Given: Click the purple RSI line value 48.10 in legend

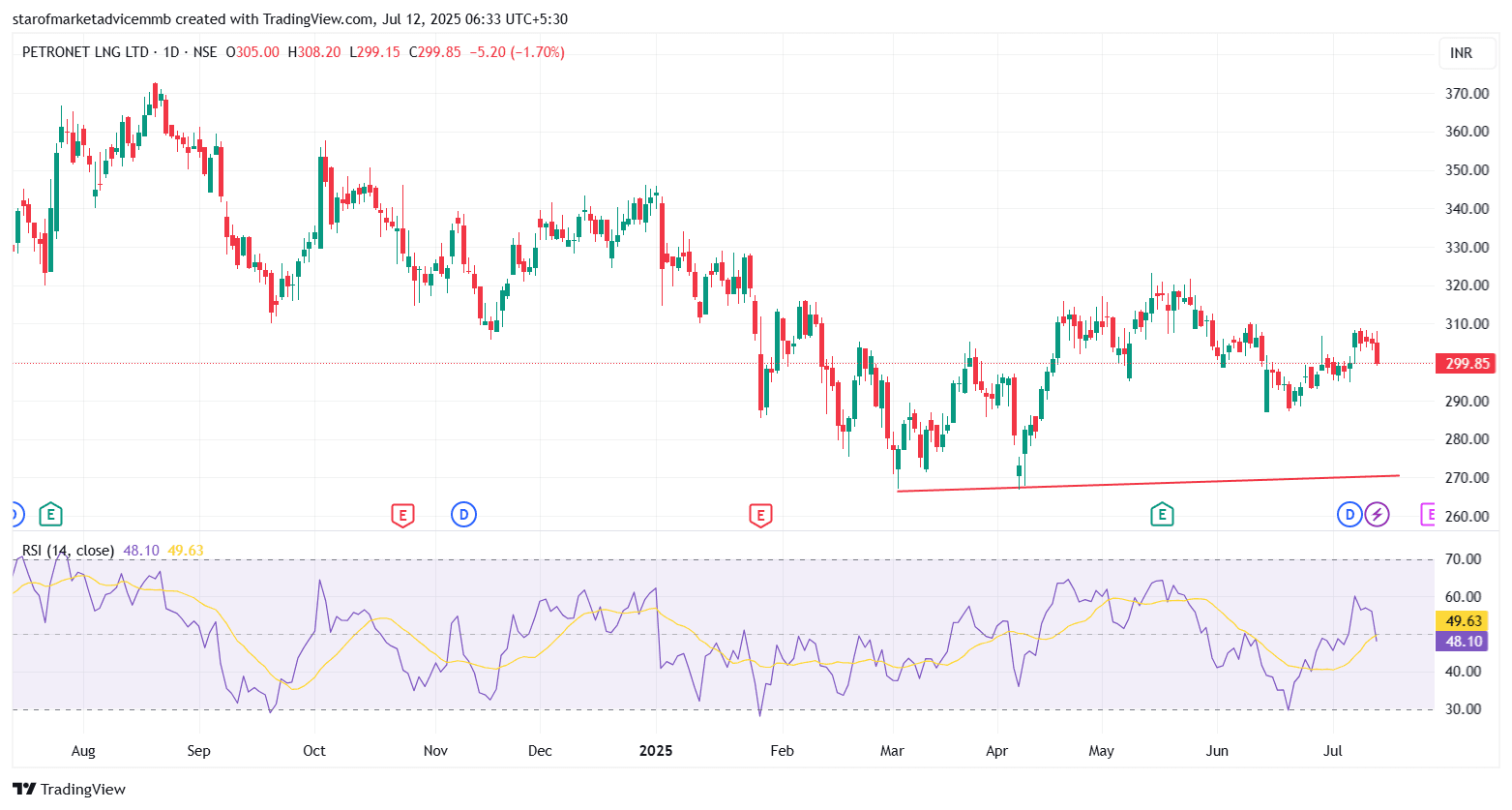Looking at the screenshot, I should coord(141,551).
